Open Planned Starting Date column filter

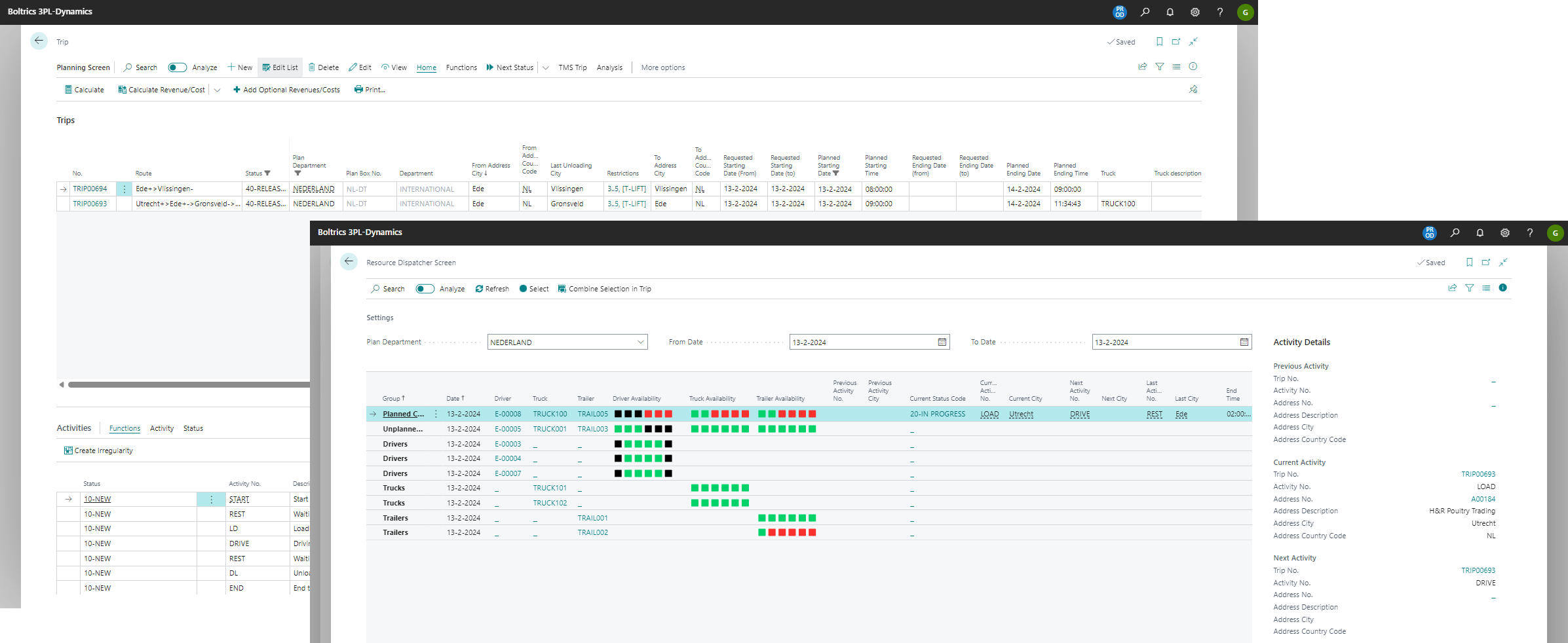pyautogui.click(x=835, y=174)
